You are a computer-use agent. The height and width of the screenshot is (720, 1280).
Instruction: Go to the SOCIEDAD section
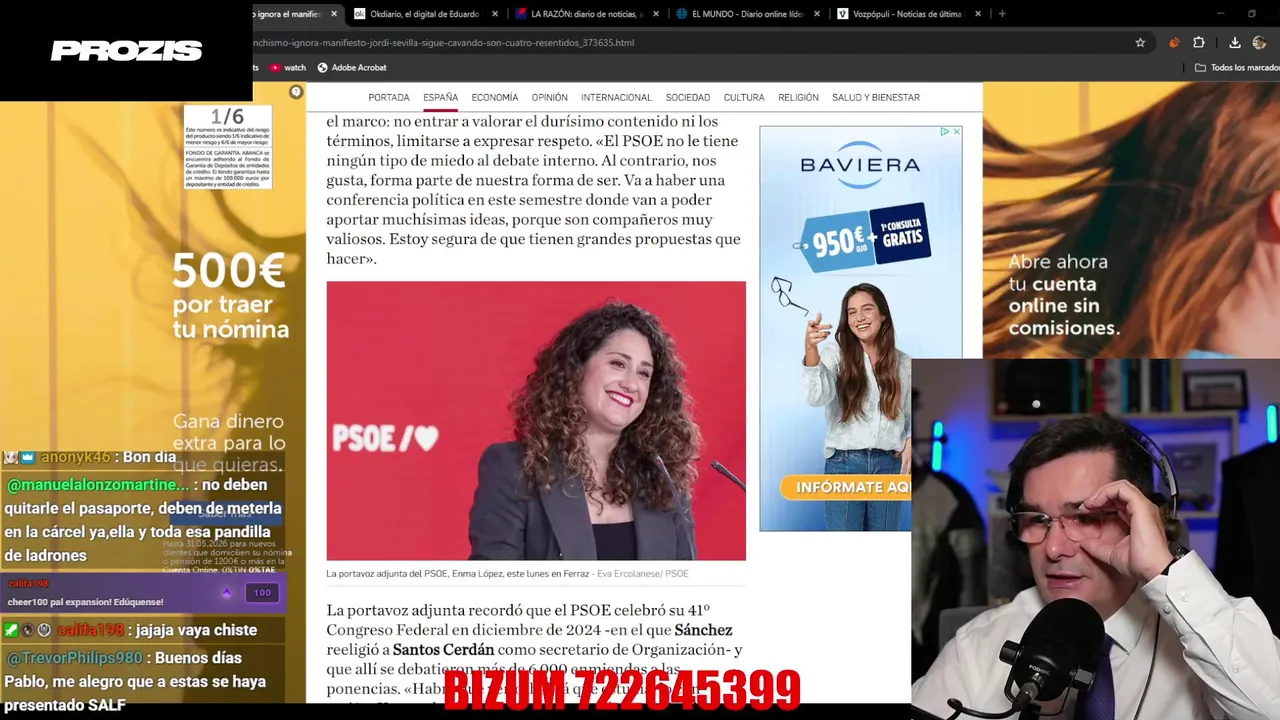pyautogui.click(x=688, y=97)
